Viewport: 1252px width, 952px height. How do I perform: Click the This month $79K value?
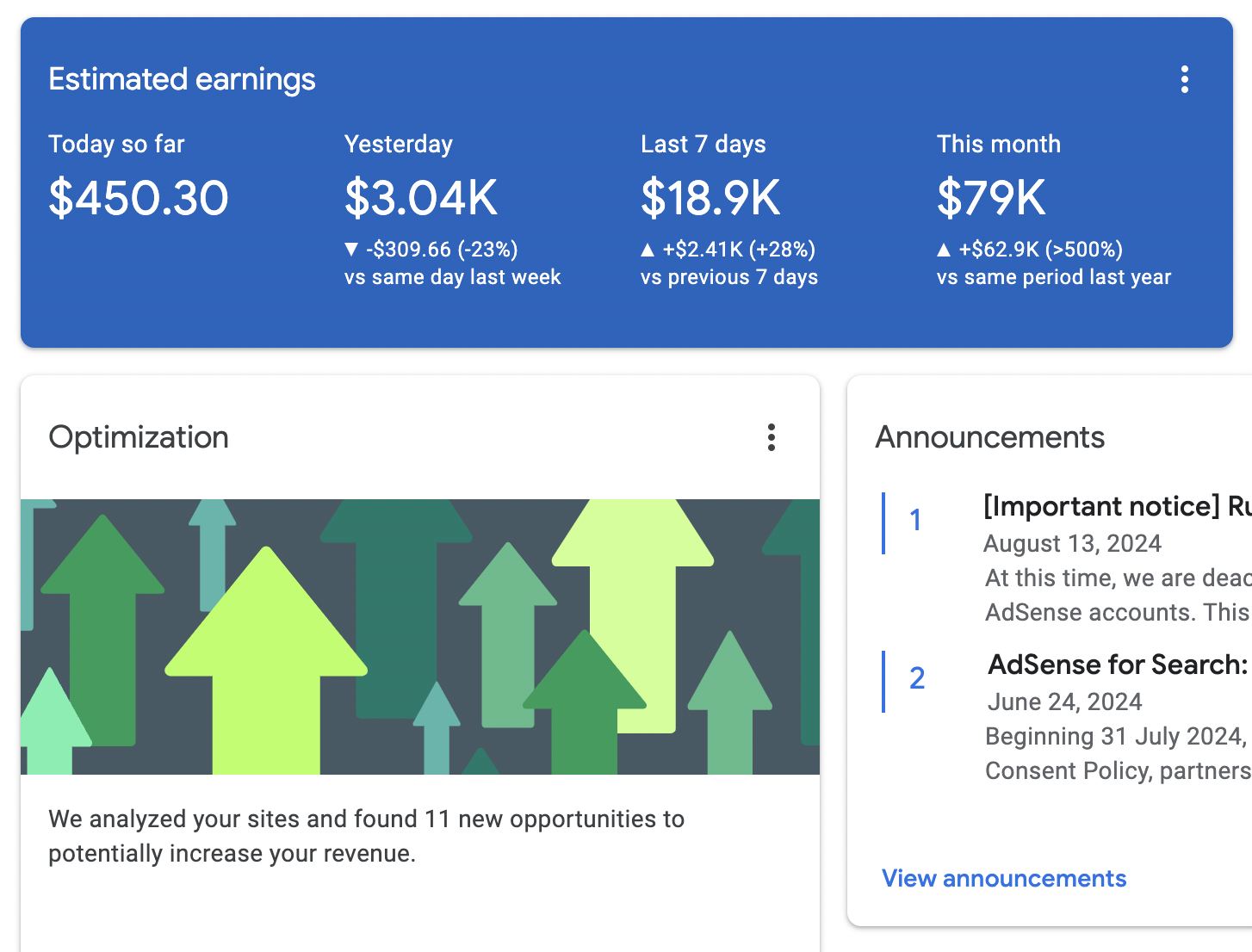pyautogui.click(x=991, y=198)
